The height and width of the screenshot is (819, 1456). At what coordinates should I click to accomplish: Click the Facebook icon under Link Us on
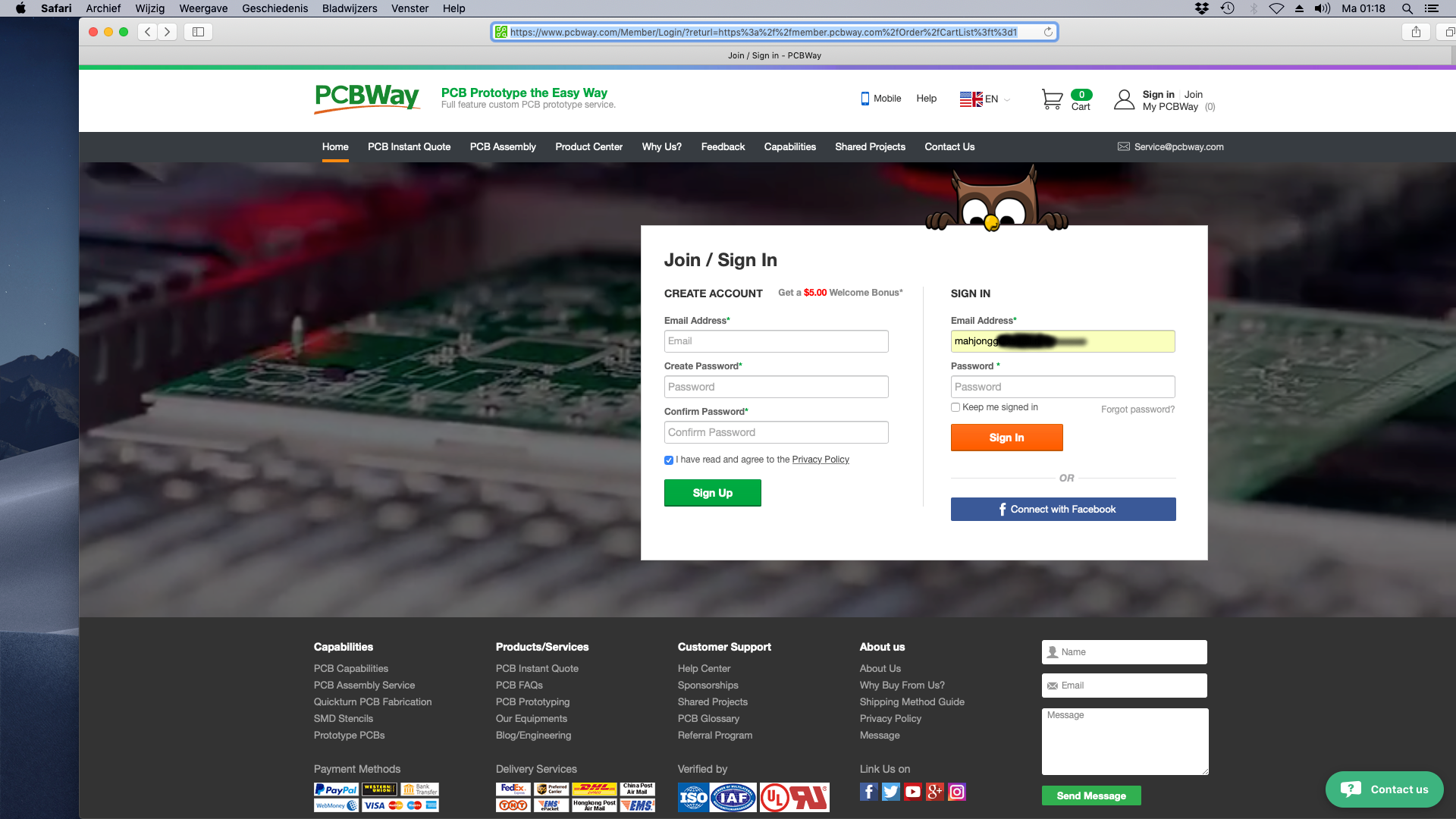[869, 792]
